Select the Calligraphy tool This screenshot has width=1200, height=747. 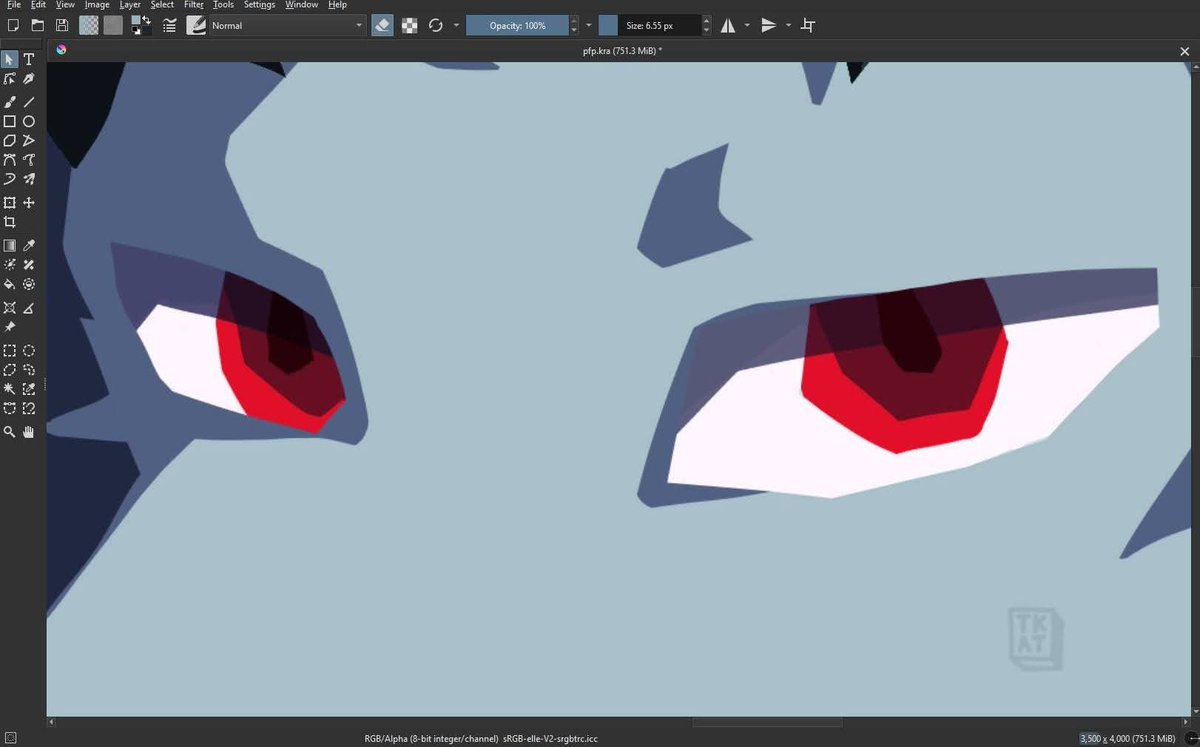click(29, 79)
